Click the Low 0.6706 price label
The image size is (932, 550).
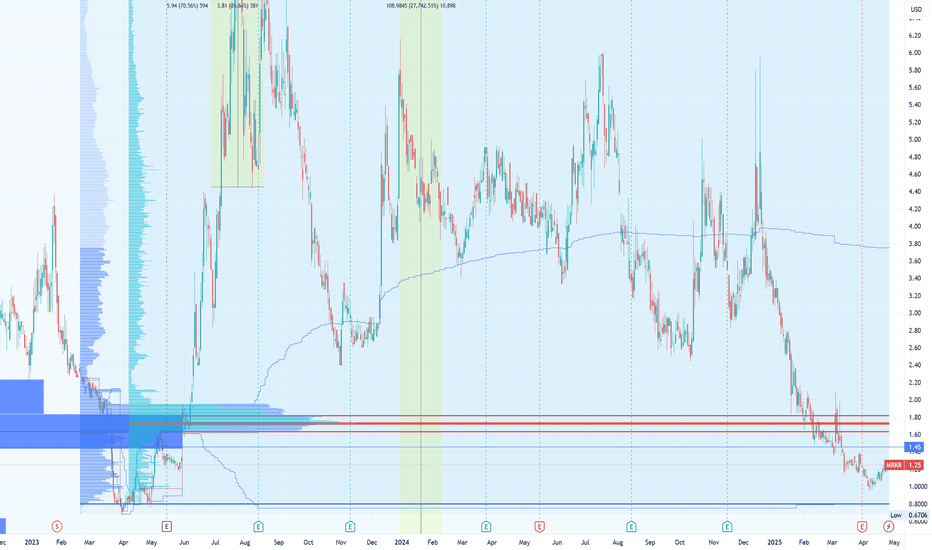point(909,515)
